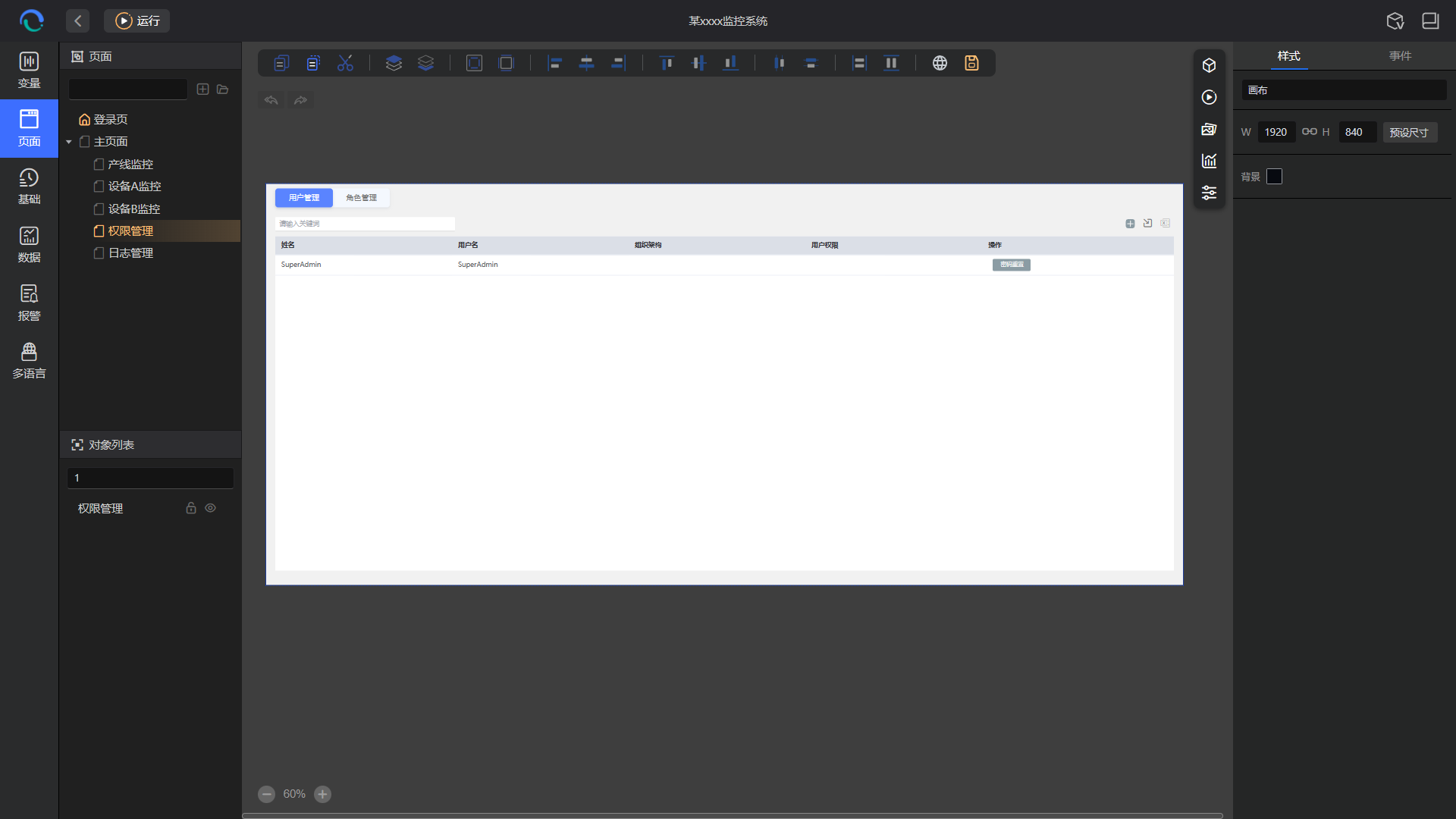Viewport: 1456px width, 819px height.
Task: Click the ungroup elements icon
Action: (506, 63)
